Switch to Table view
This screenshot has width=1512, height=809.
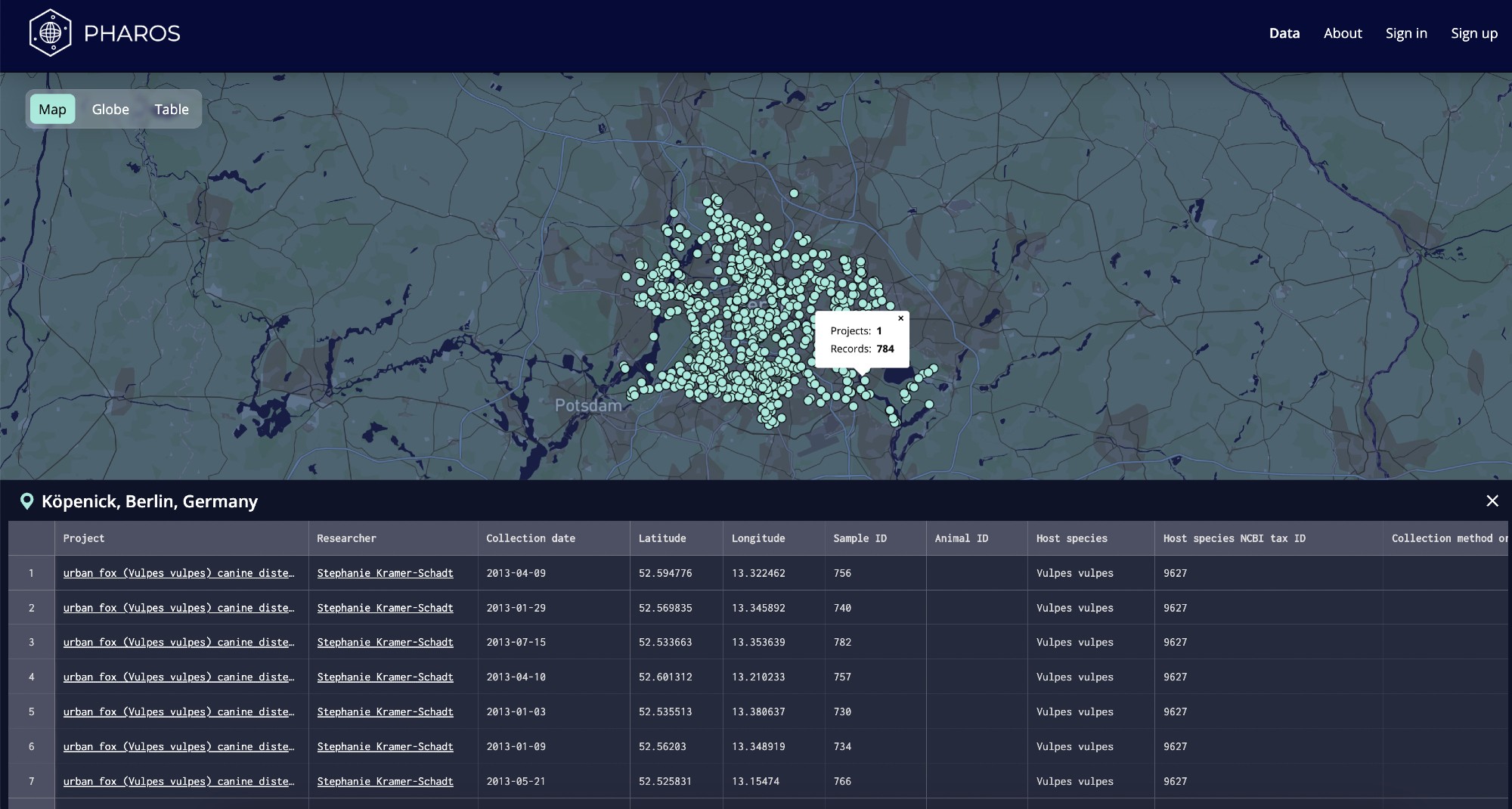pos(172,110)
